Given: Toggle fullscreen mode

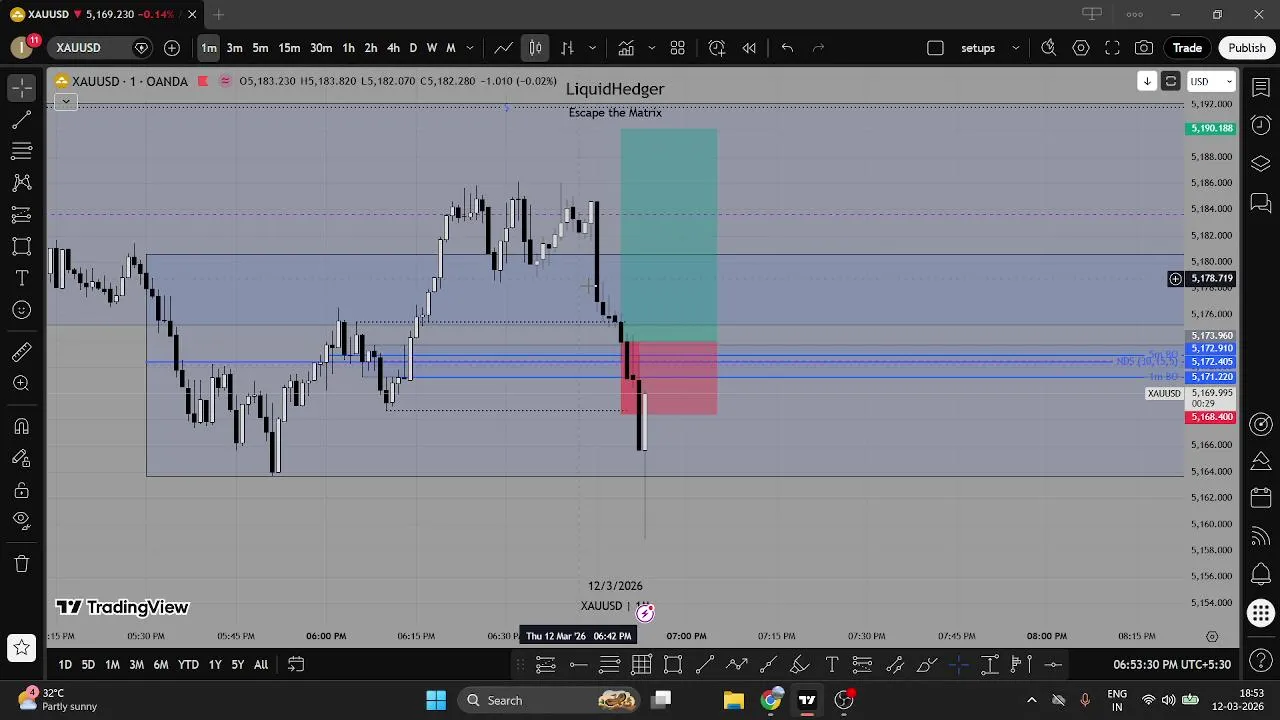Looking at the screenshot, I should (x=1112, y=48).
